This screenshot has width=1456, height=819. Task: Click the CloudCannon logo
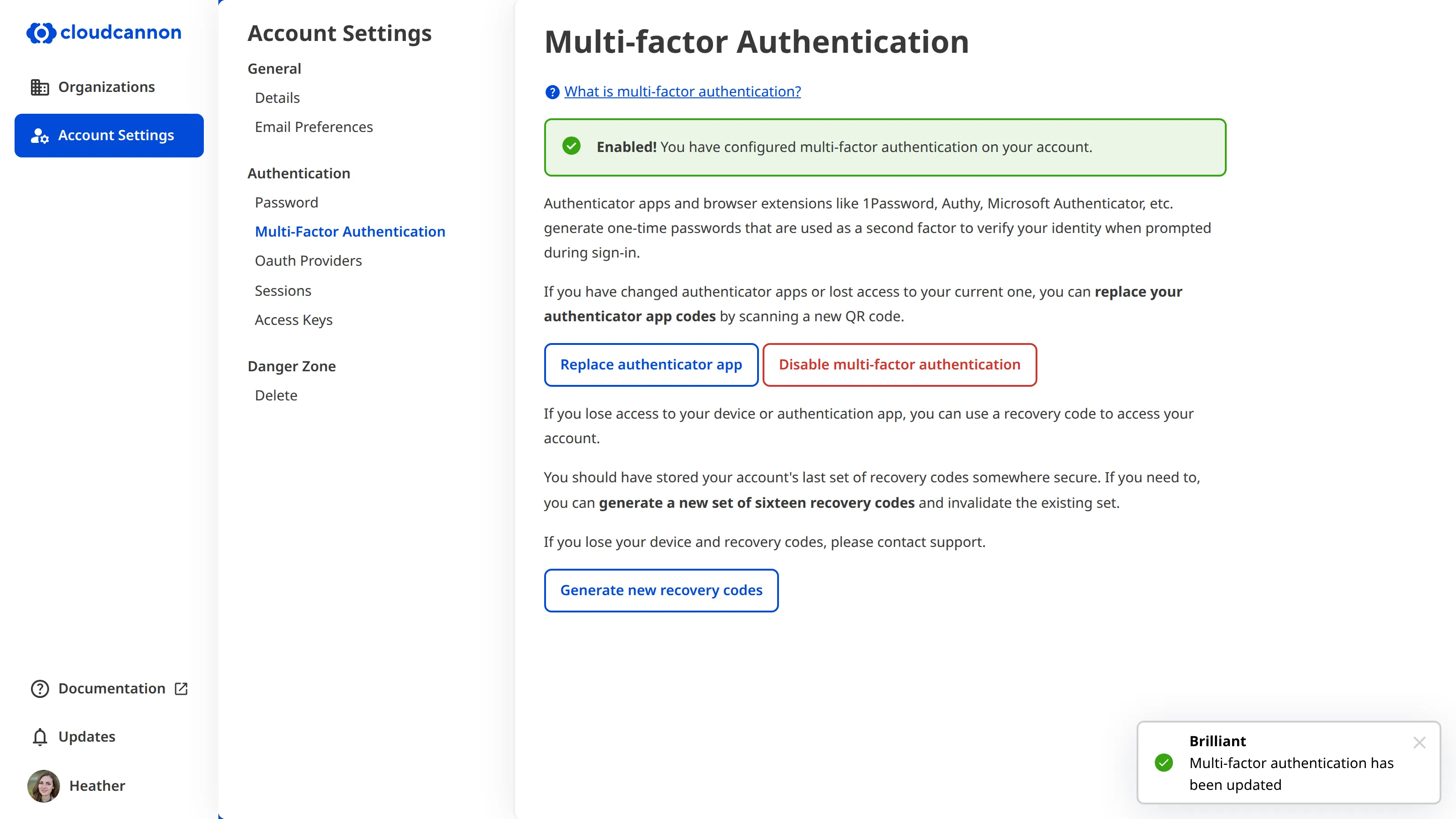(104, 33)
